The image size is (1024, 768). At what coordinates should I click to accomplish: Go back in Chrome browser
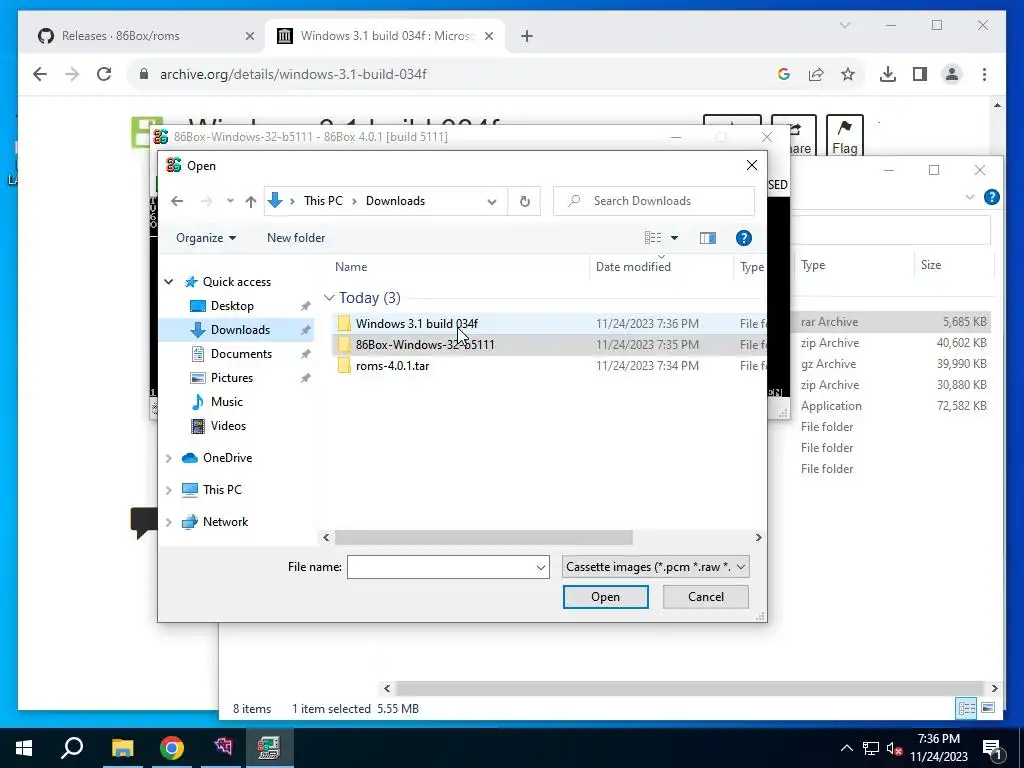click(40, 74)
